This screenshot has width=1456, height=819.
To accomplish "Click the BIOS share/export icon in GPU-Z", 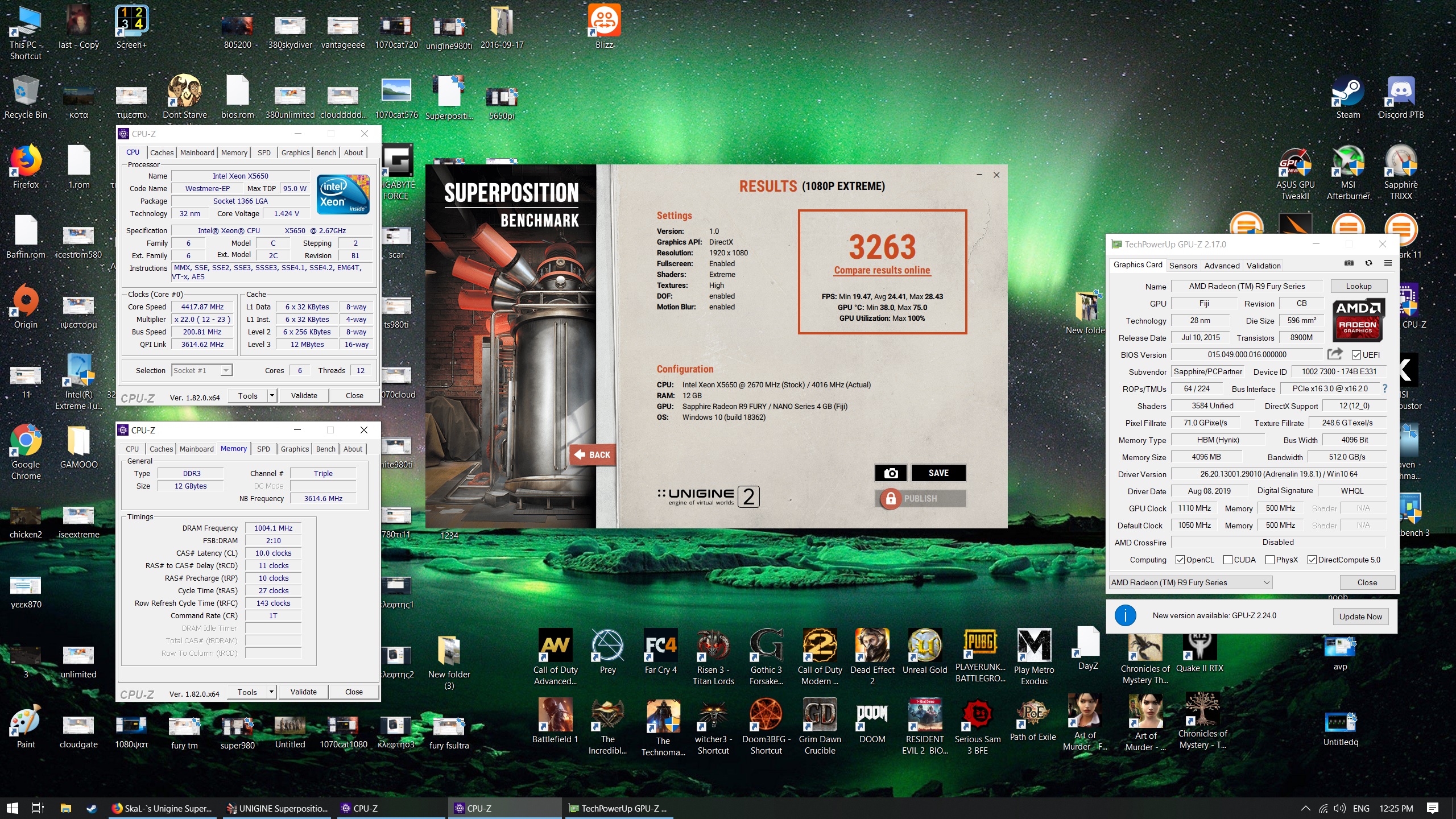I will point(1335,354).
